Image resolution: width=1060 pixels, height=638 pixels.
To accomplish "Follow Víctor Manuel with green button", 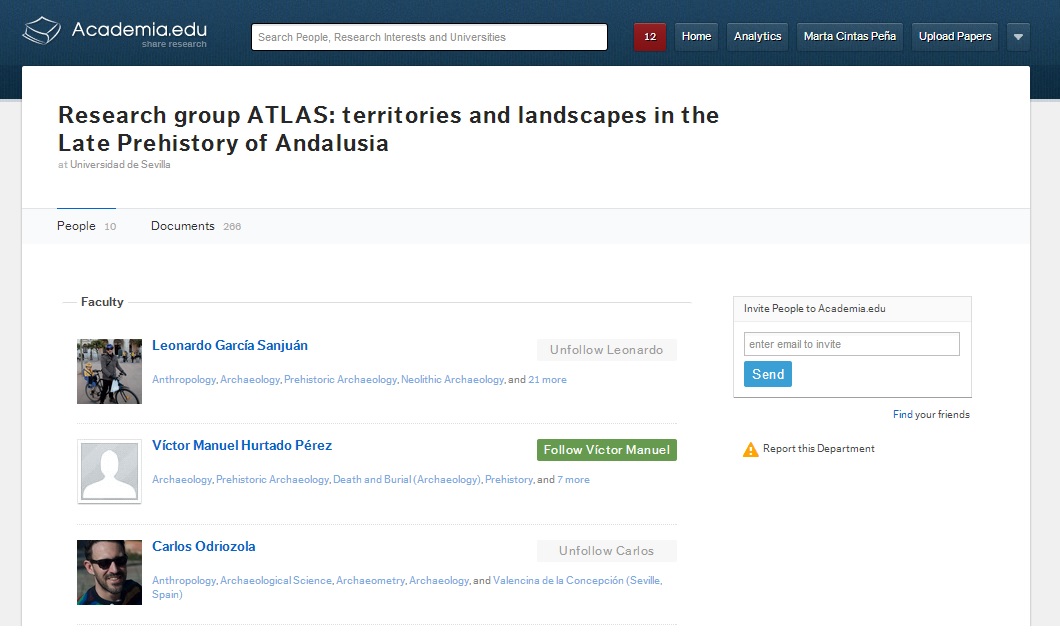I will (x=606, y=450).
